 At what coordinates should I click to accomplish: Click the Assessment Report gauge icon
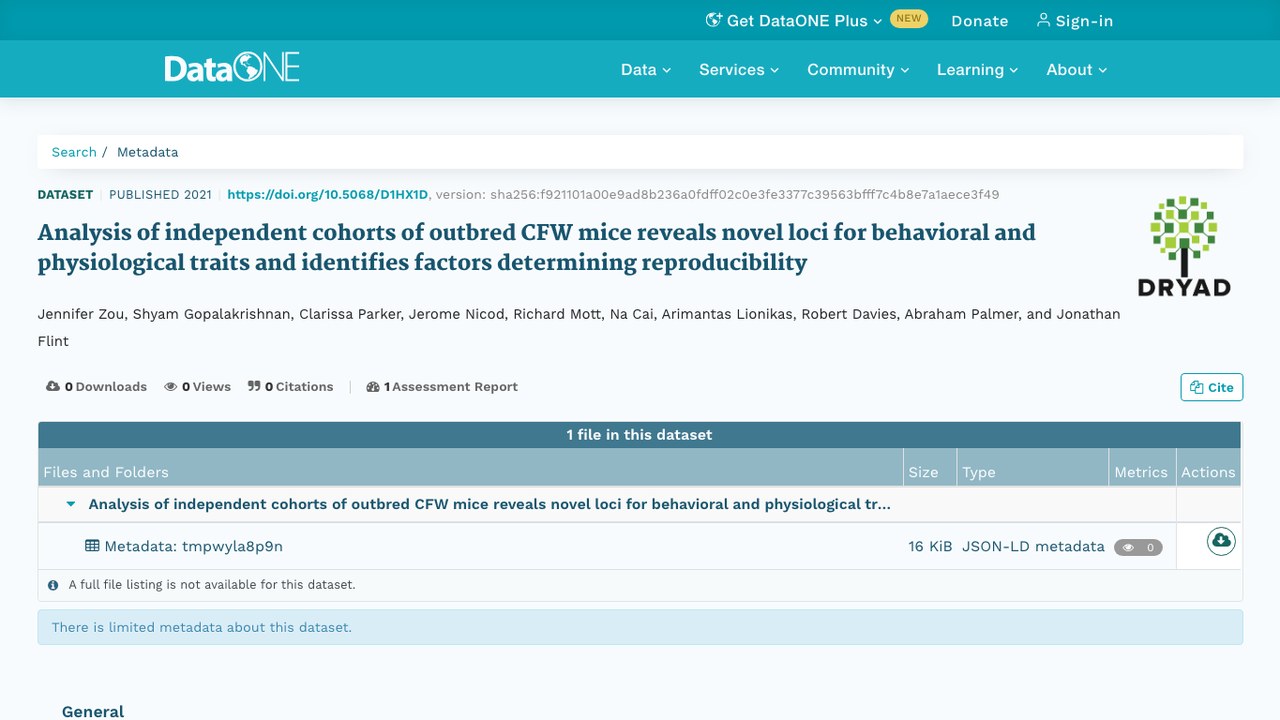pos(373,386)
